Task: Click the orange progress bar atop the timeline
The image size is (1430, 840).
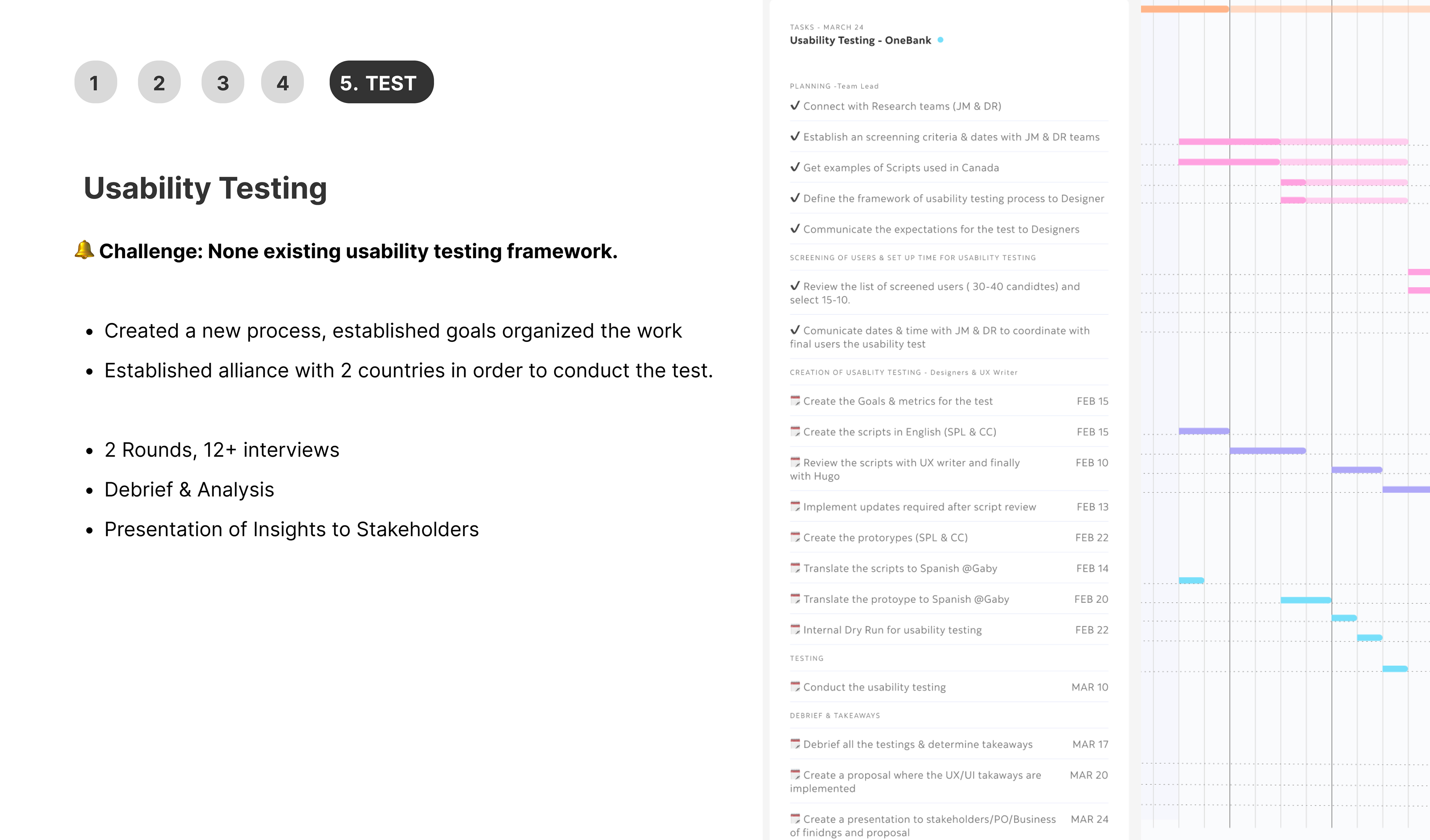Action: 1185,9
